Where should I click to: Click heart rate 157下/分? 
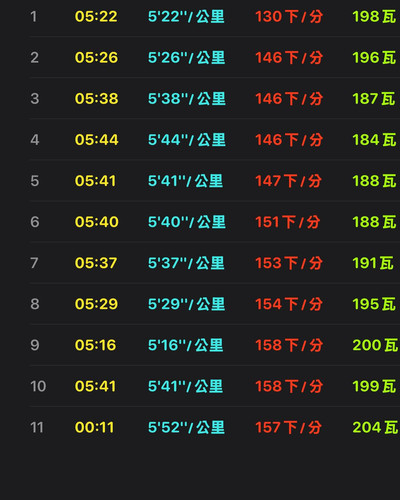tap(288, 427)
